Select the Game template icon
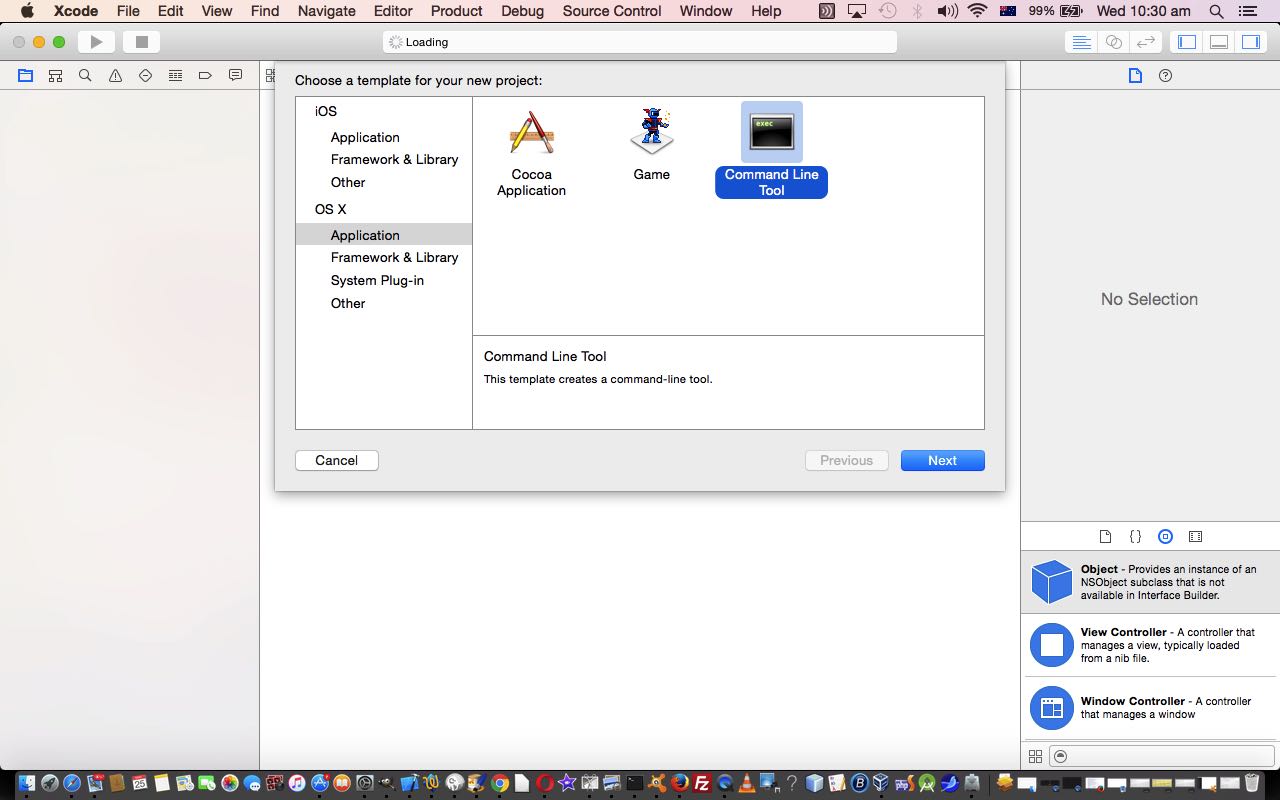Viewport: 1280px width, 800px height. (x=651, y=132)
